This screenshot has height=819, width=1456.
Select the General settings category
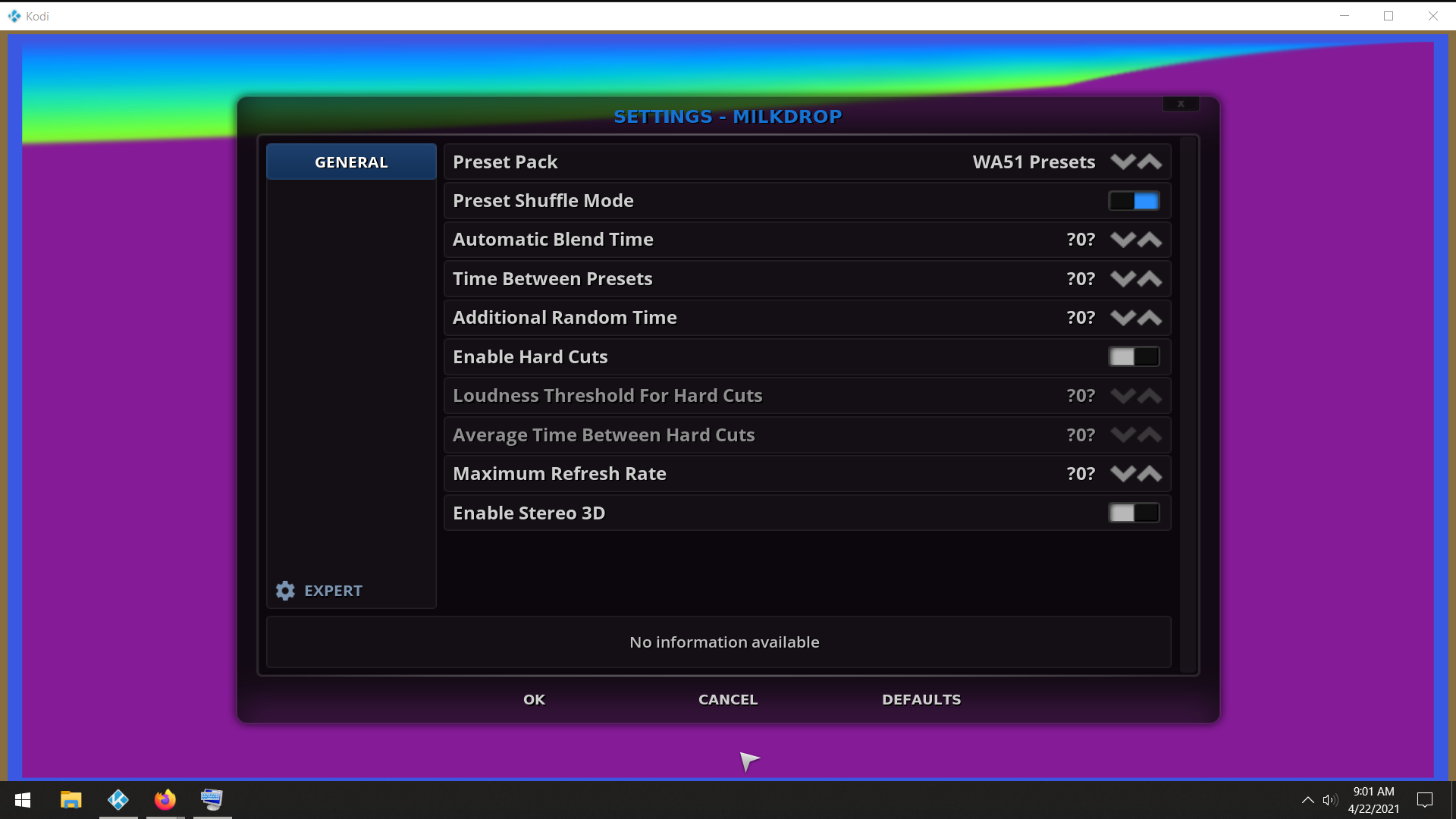pyautogui.click(x=351, y=162)
